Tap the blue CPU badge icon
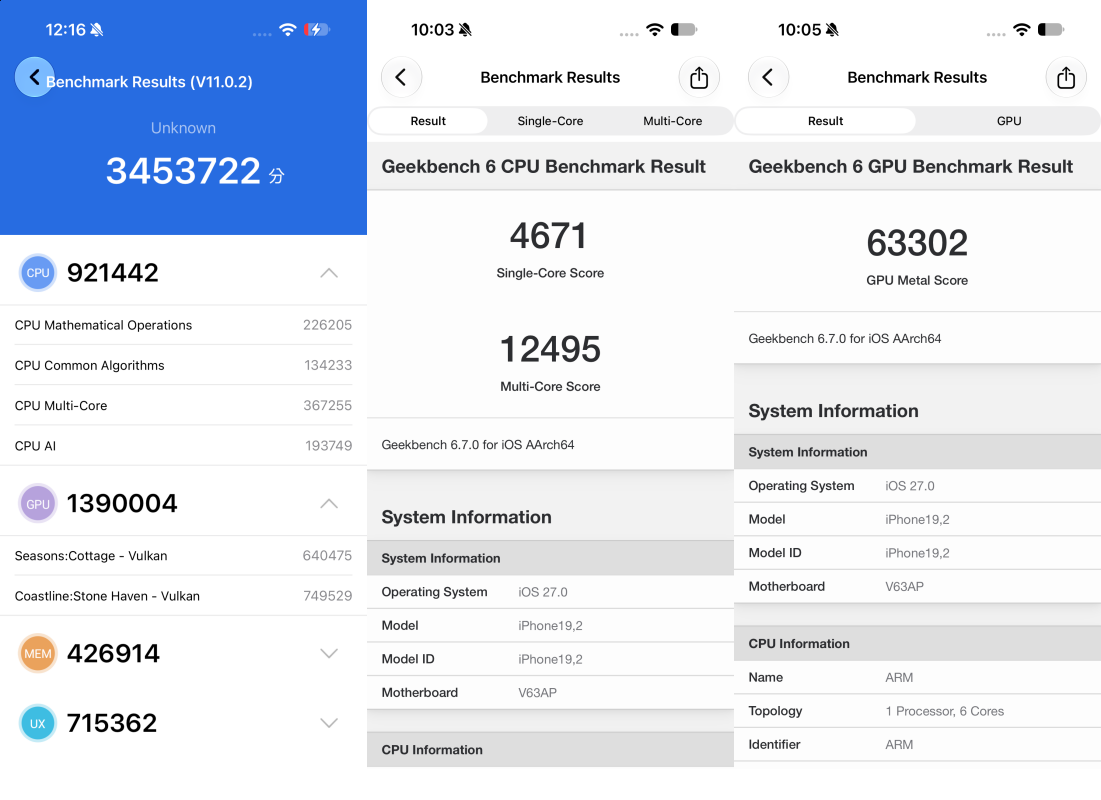Image resolution: width=1101 pixels, height=800 pixels. pyautogui.click(x=38, y=273)
